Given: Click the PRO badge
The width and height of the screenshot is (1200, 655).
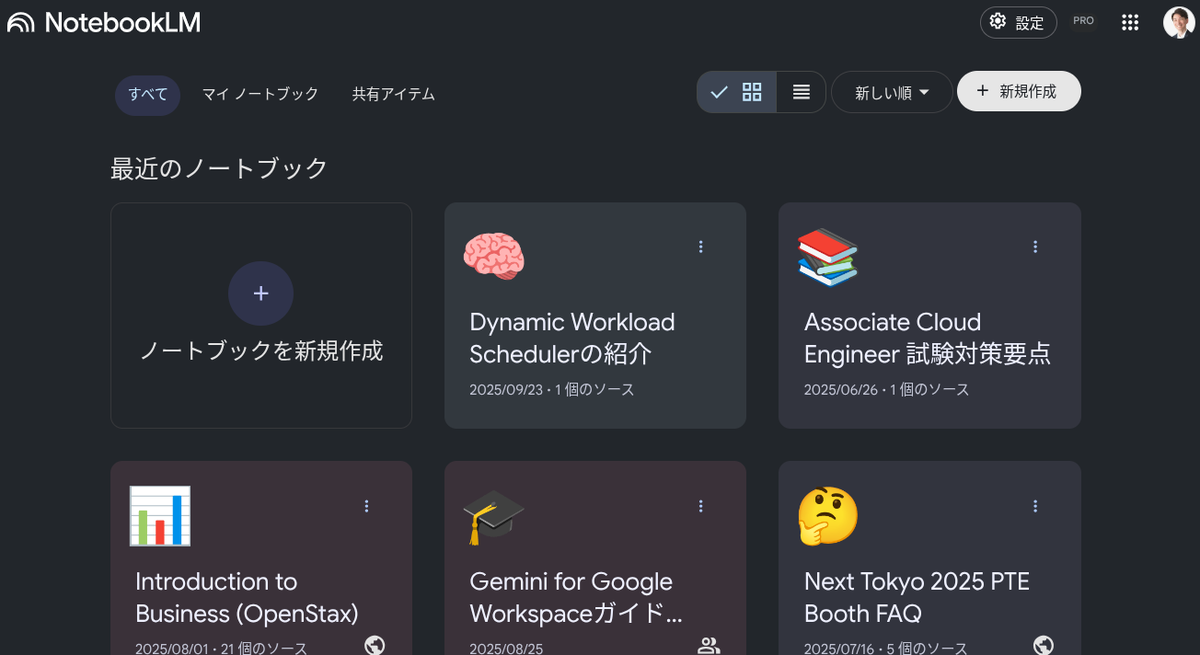Looking at the screenshot, I should tap(1083, 21).
